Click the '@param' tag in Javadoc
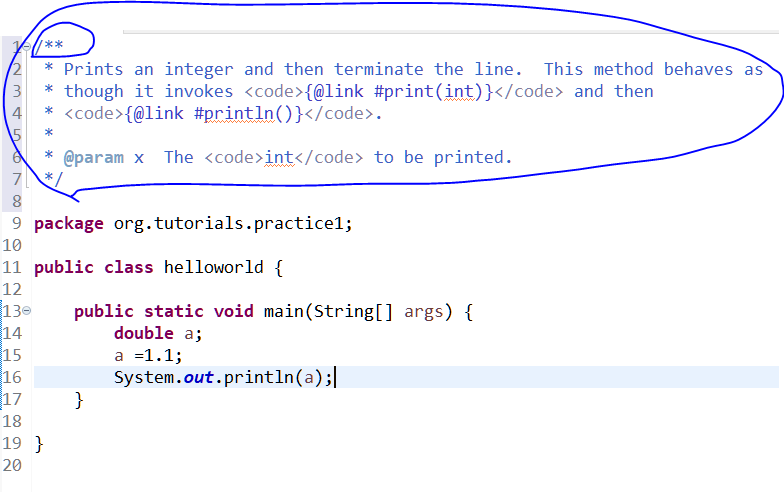The width and height of the screenshot is (784, 492). click(x=94, y=158)
